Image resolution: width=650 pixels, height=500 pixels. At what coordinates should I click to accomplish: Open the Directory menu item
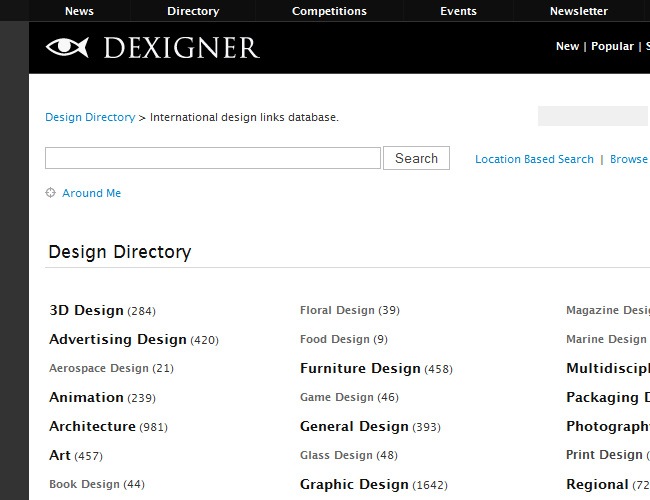click(193, 11)
